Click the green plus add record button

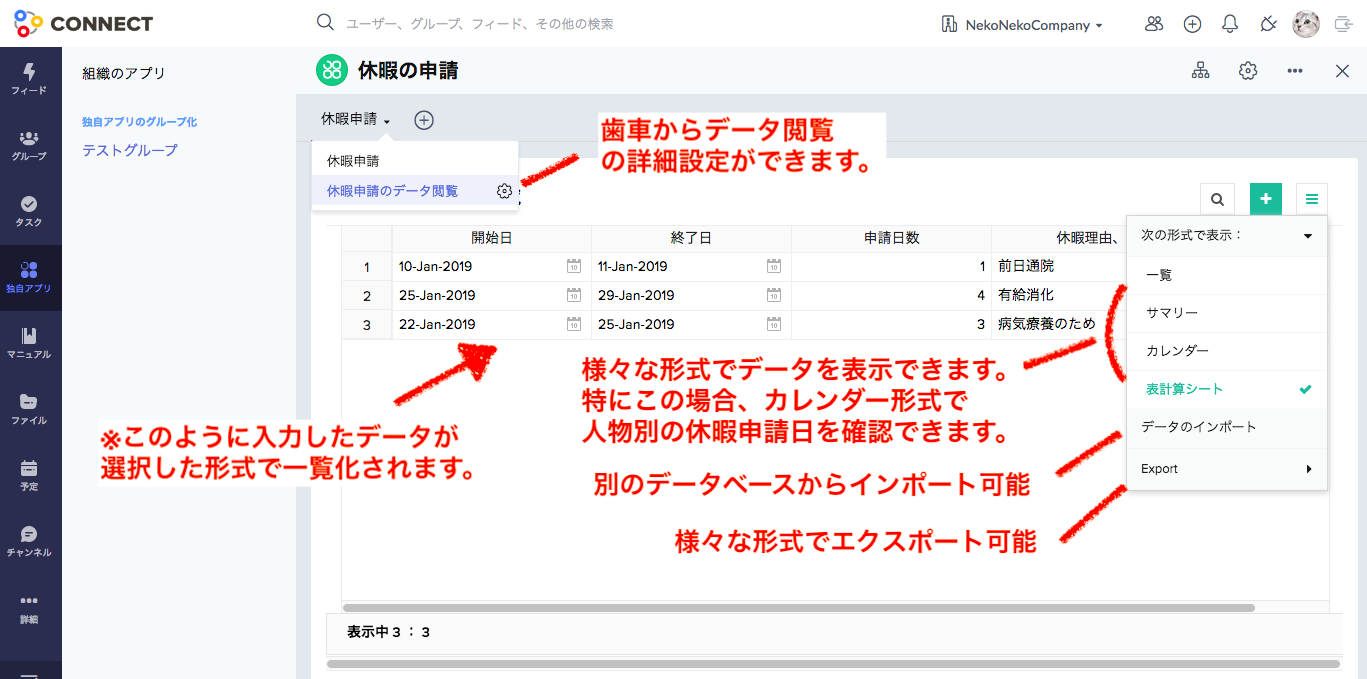click(1266, 199)
